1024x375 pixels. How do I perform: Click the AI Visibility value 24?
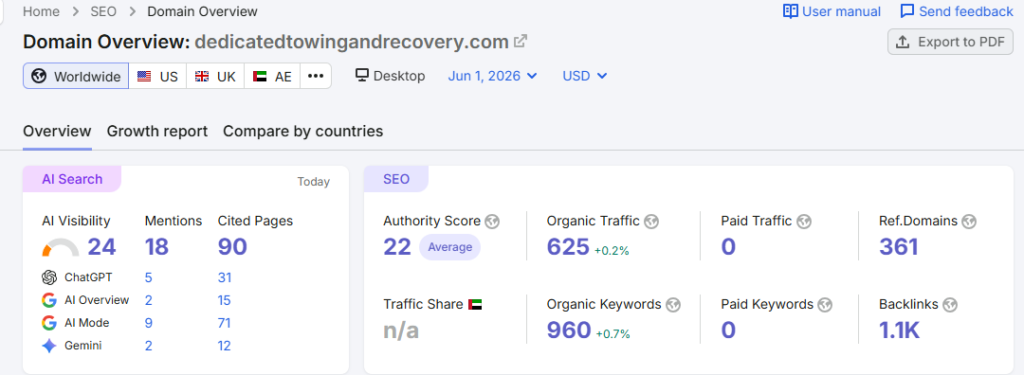pyautogui.click(x=102, y=247)
